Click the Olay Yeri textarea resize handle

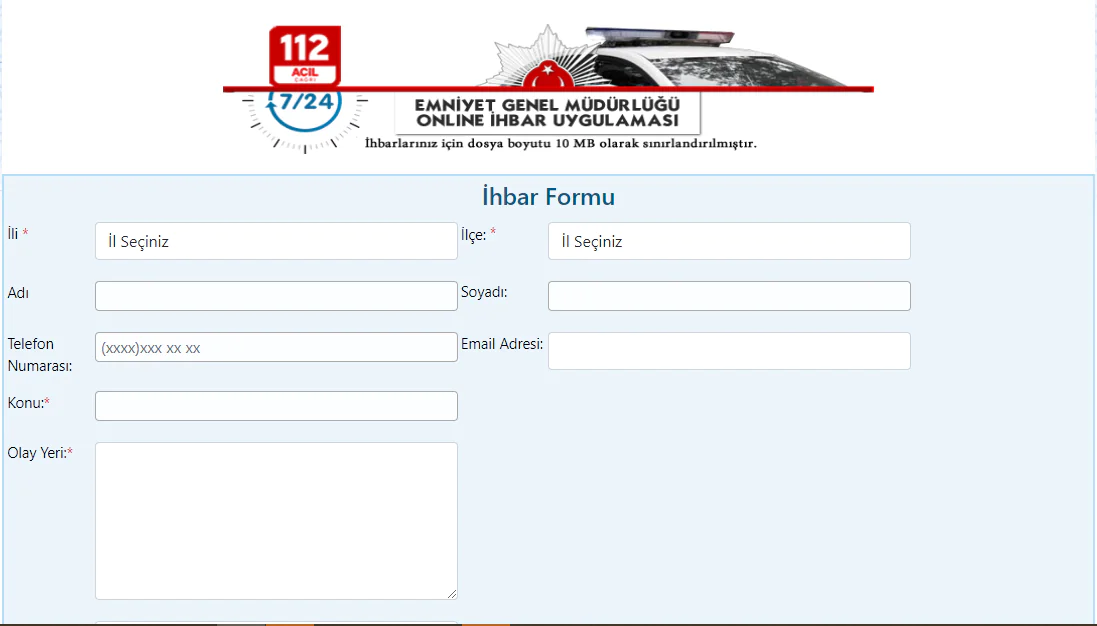453,594
